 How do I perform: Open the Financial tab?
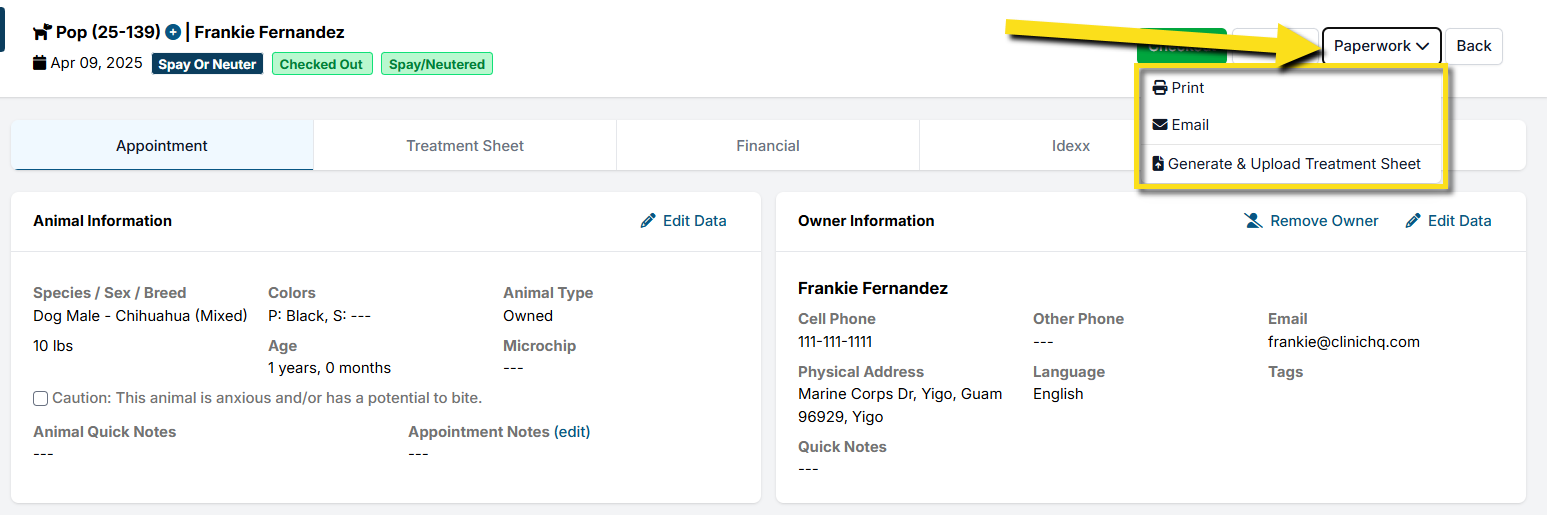pyautogui.click(x=768, y=146)
